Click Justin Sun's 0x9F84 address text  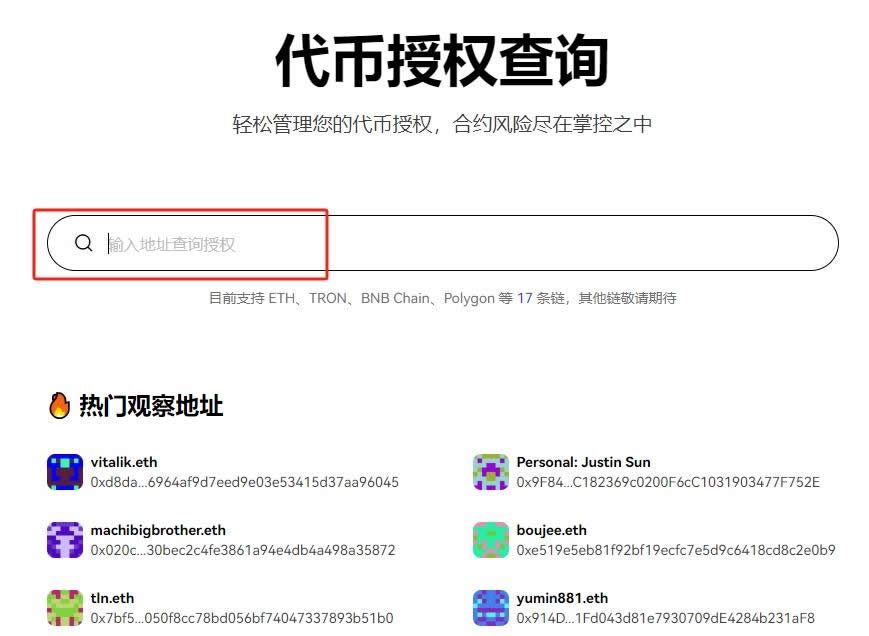coord(667,482)
